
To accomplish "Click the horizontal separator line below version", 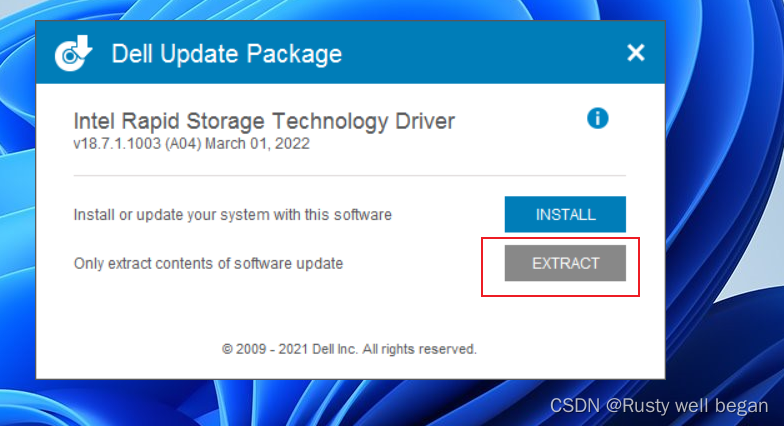I will tap(349, 176).
